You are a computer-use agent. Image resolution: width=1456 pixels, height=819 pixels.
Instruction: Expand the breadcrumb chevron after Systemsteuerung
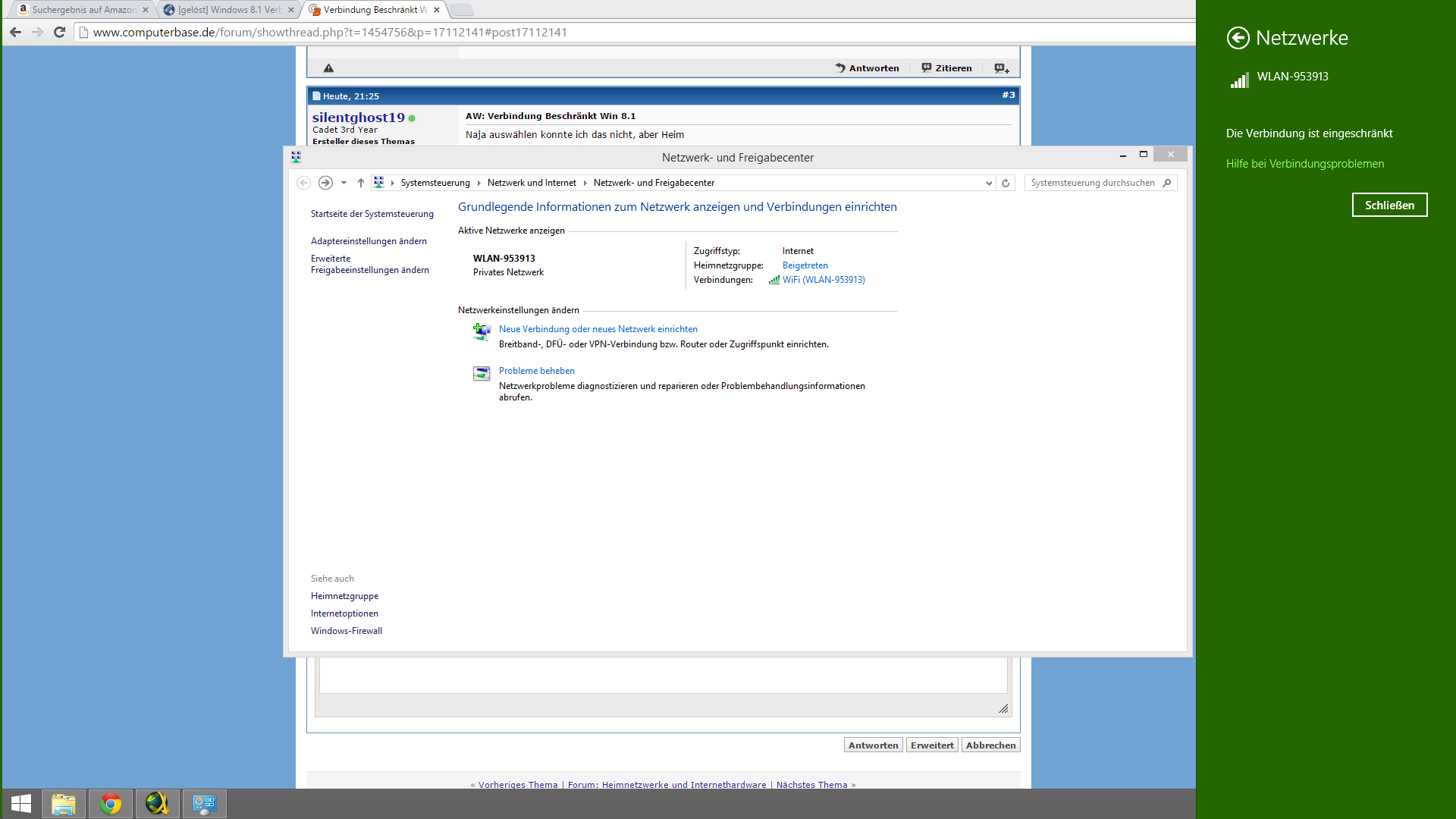click(x=479, y=183)
